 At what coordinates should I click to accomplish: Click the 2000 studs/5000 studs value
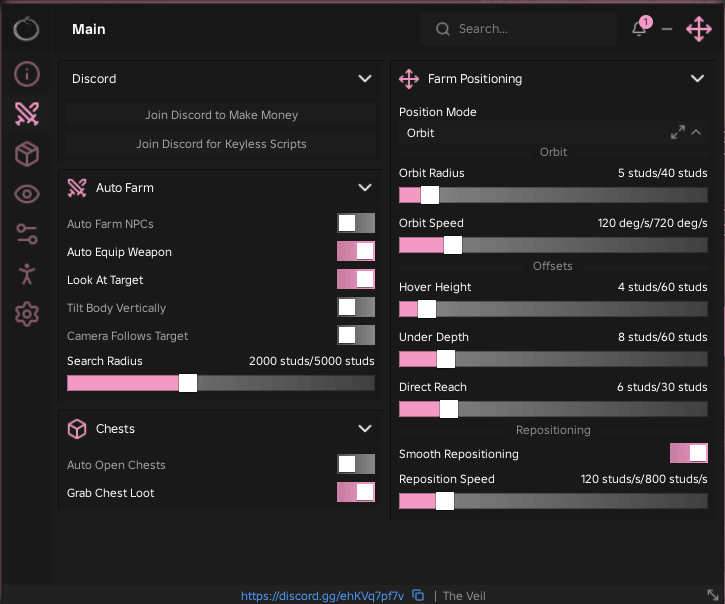point(312,361)
